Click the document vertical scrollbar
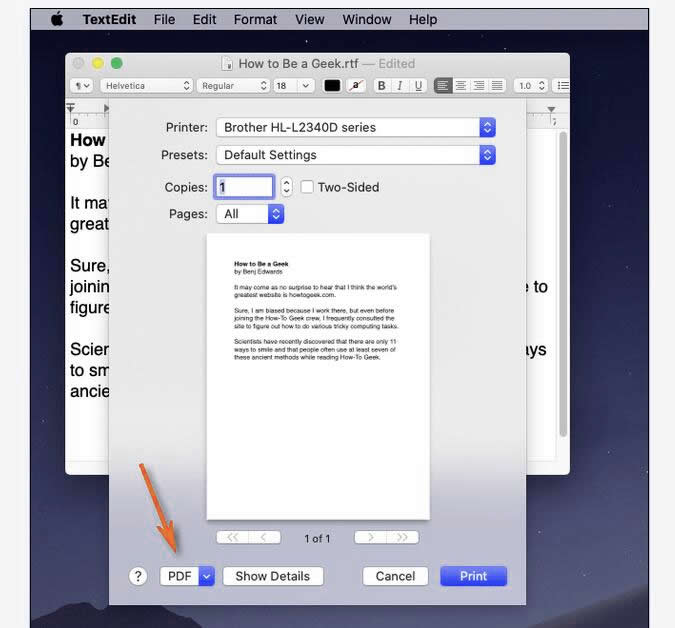Viewport: 675px width, 628px height. tap(563, 284)
